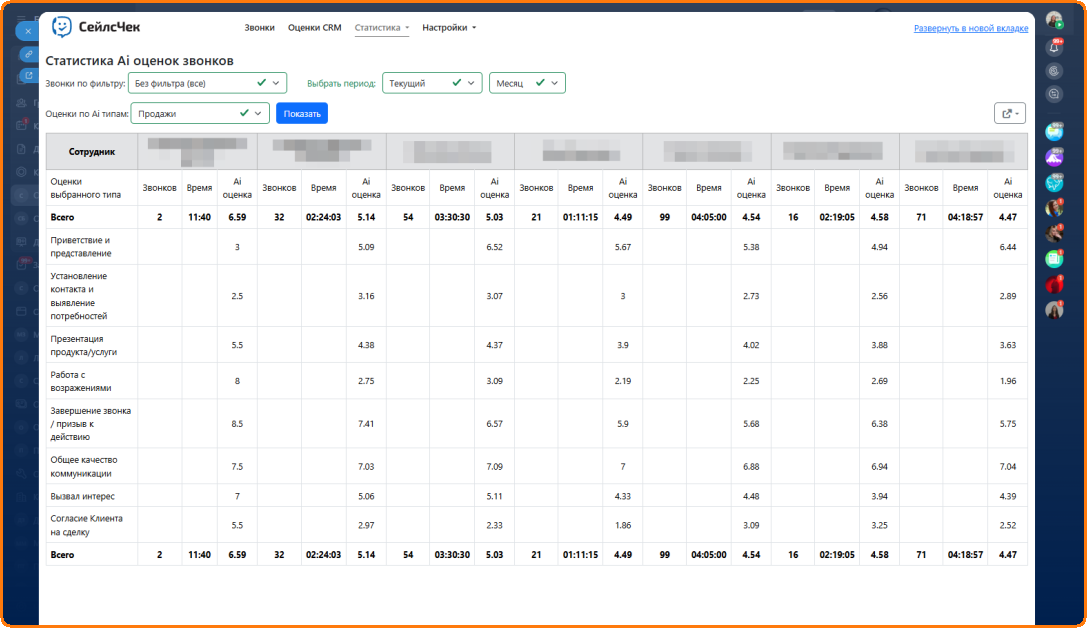The width and height of the screenshot is (1087, 628).
Task: Expand the 'Месяц' period dropdown
Action: [527, 83]
